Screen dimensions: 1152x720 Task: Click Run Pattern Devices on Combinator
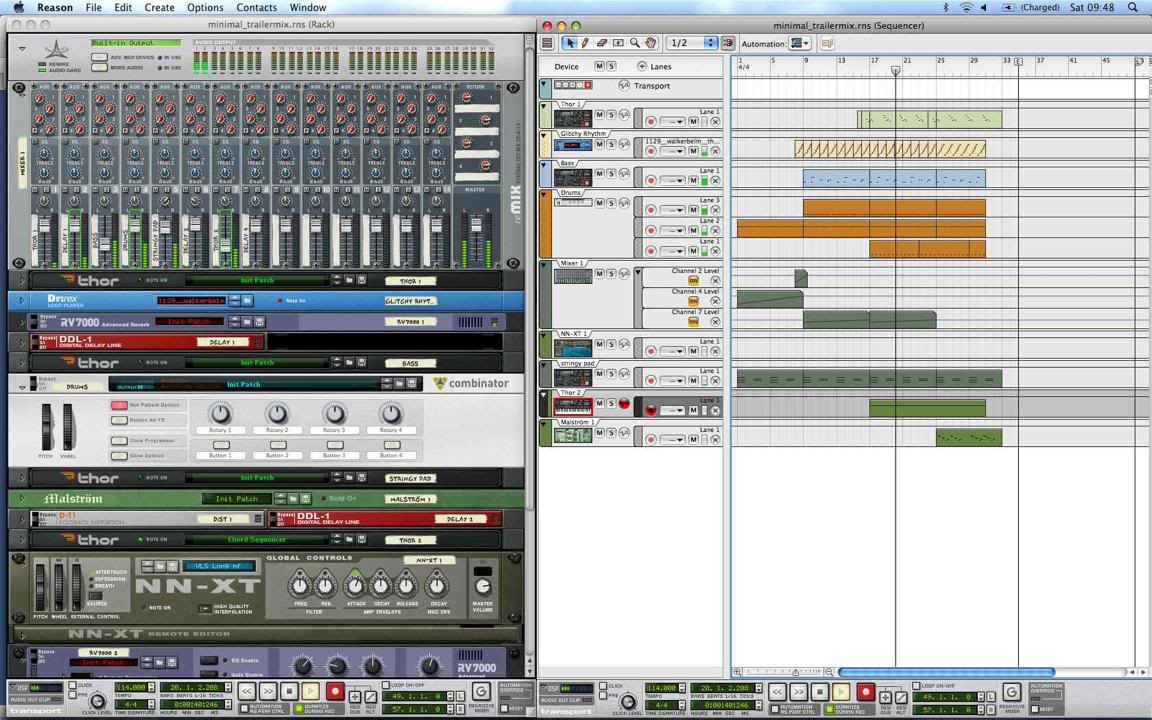click(x=120, y=405)
